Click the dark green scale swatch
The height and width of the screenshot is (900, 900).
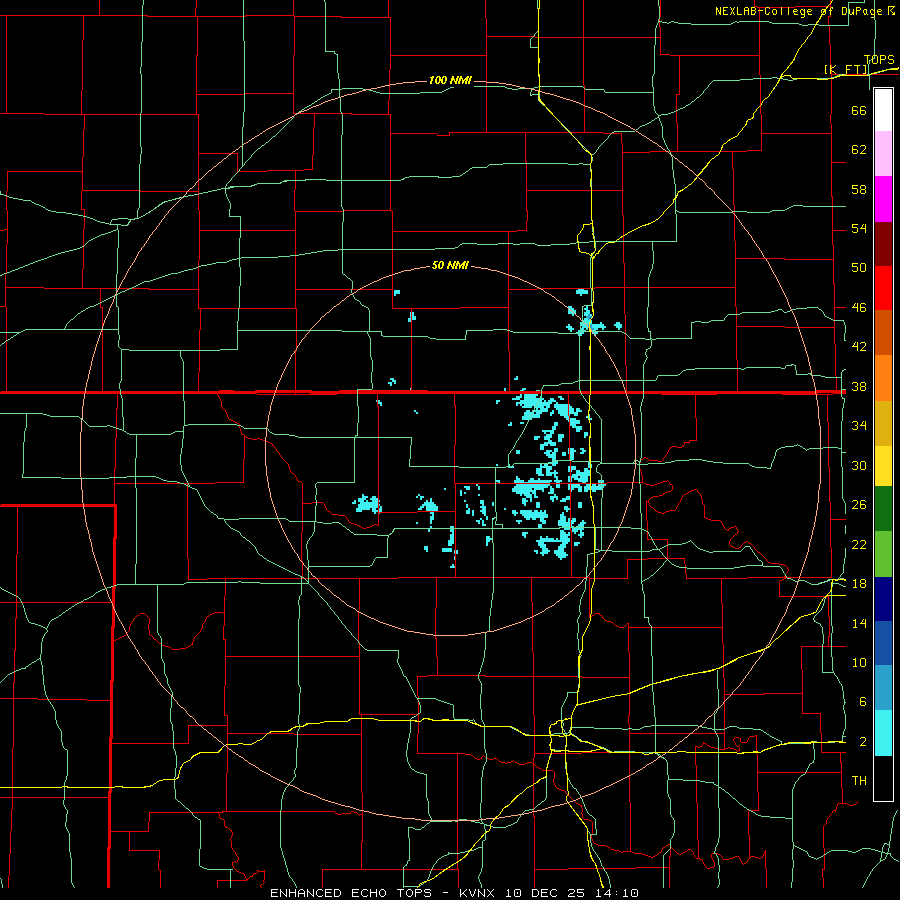pos(883,509)
